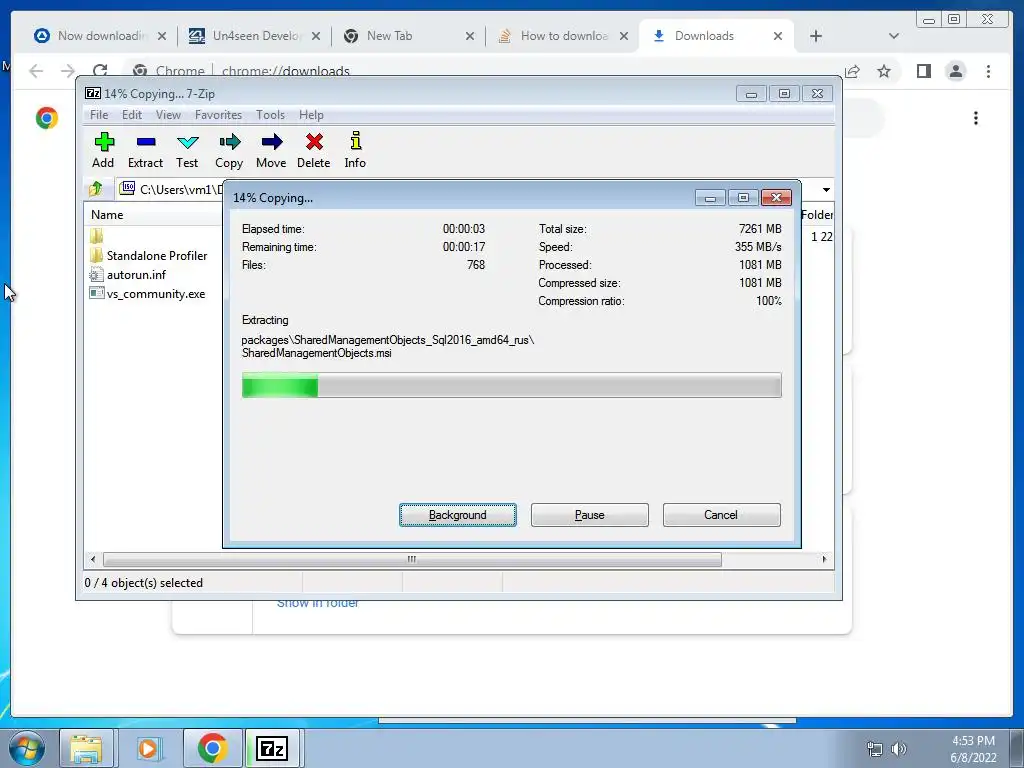The width and height of the screenshot is (1024, 768).
Task: Click the Extract toolbar icon
Action: (x=145, y=150)
